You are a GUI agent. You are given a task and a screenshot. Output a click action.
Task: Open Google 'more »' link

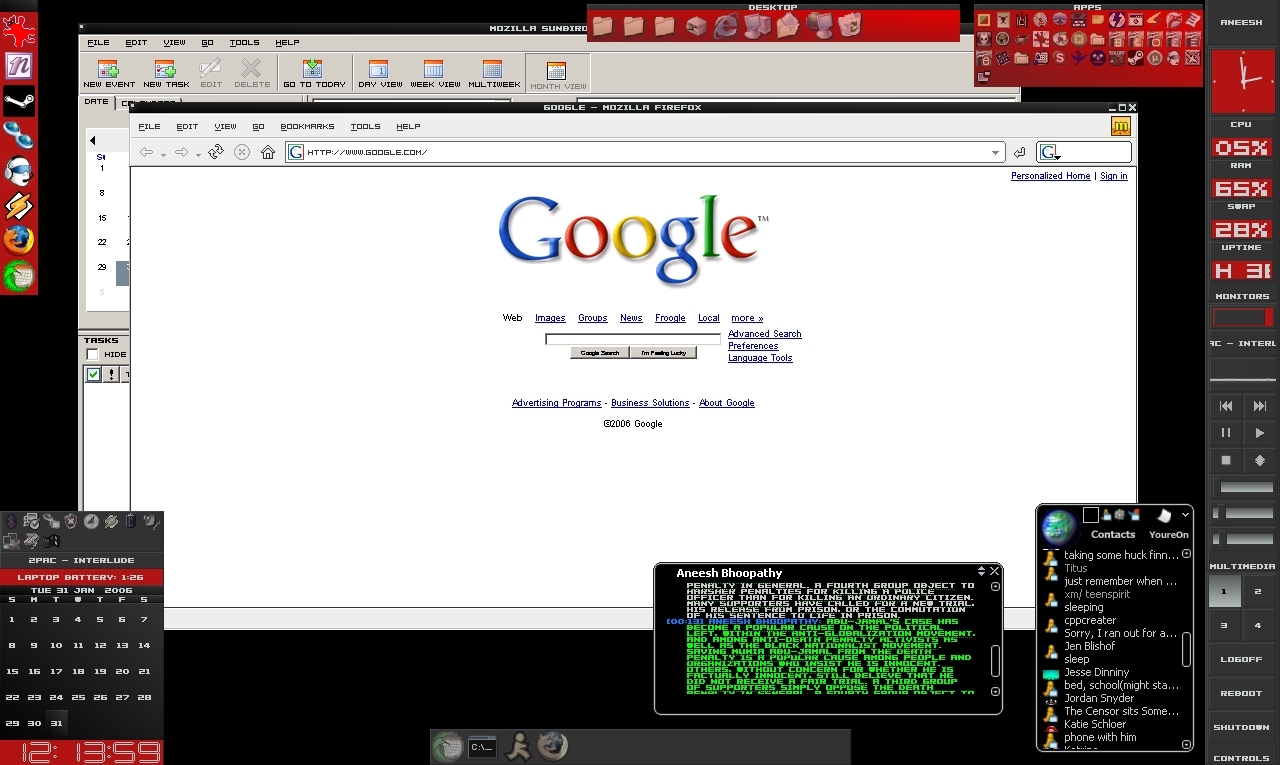click(747, 318)
